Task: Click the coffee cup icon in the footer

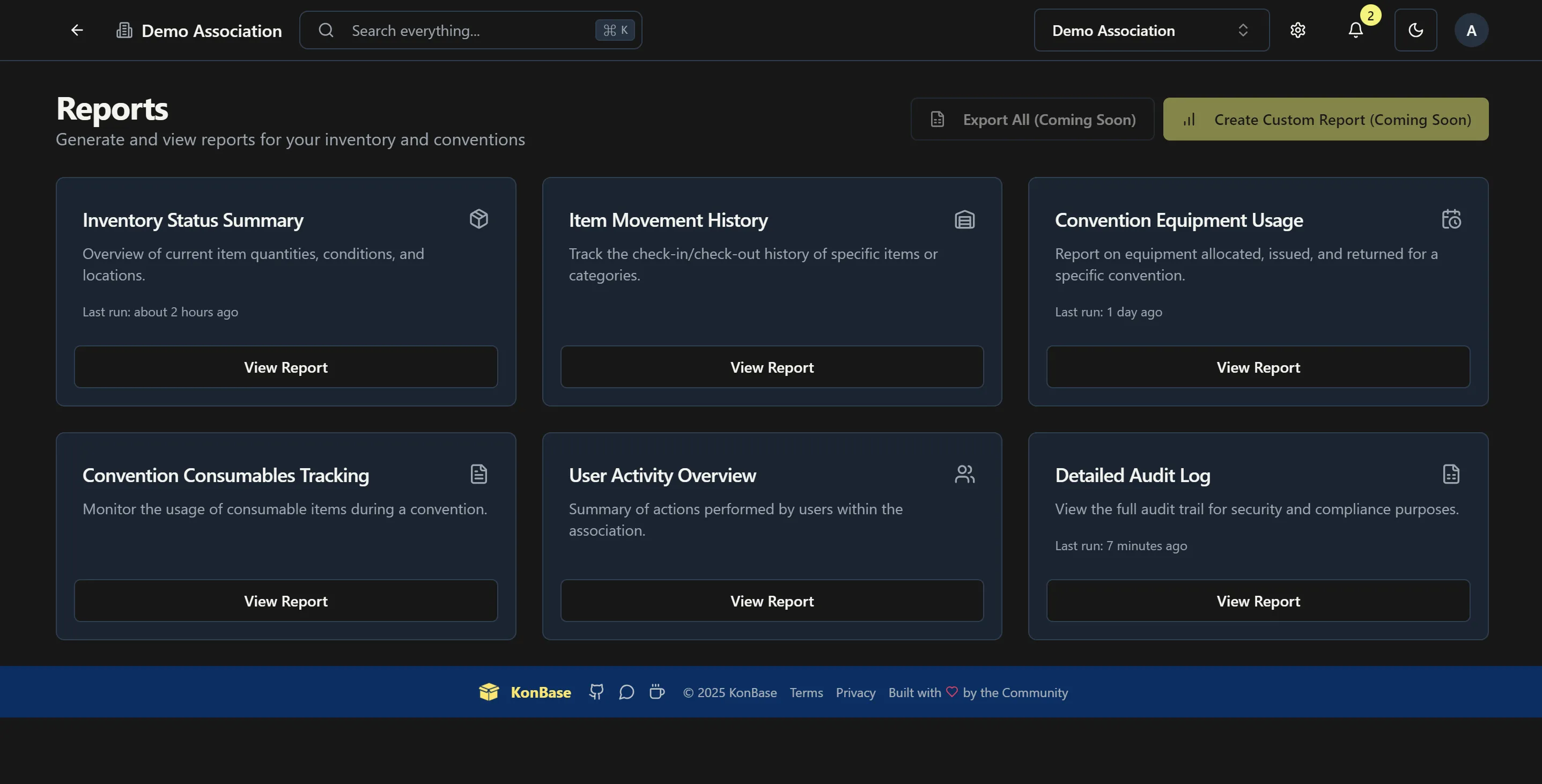Action: 656,692
